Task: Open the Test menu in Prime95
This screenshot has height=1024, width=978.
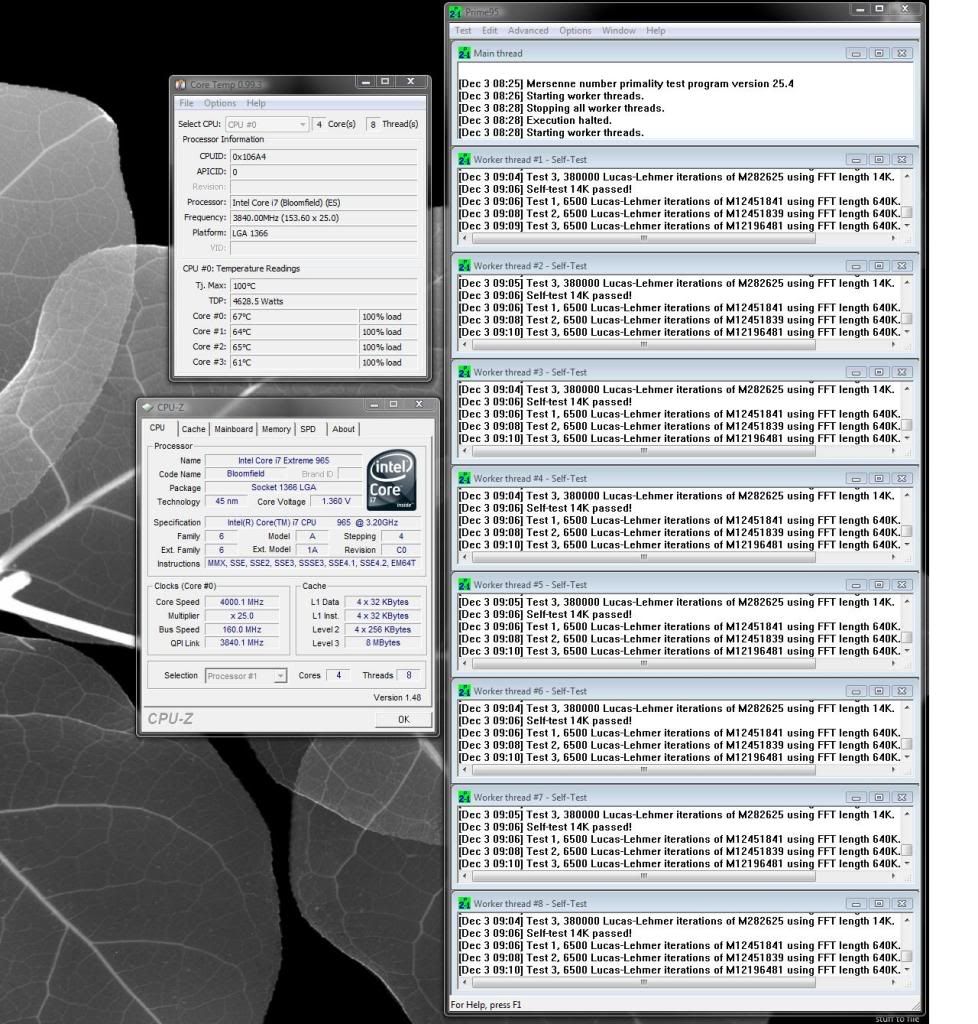Action: [463, 31]
